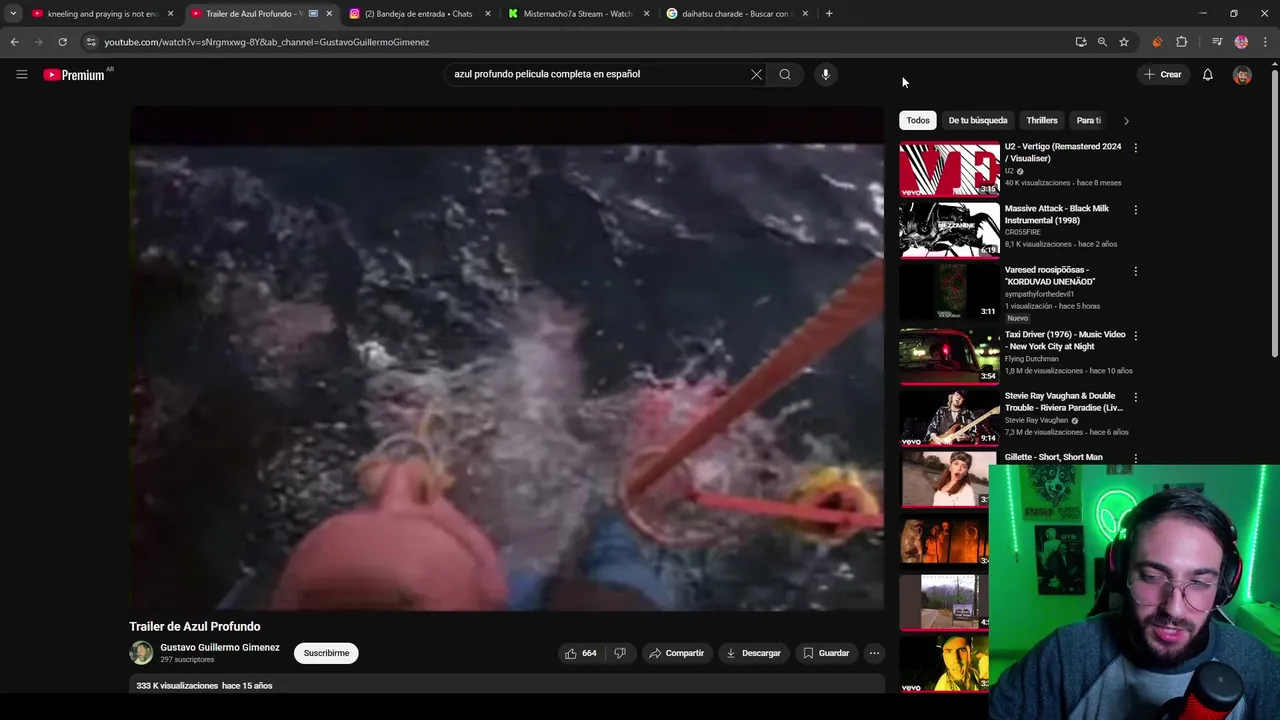Click the Crear create button
Image resolution: width=1280 pixels, height=720 pixels.
pos(1163,74)
